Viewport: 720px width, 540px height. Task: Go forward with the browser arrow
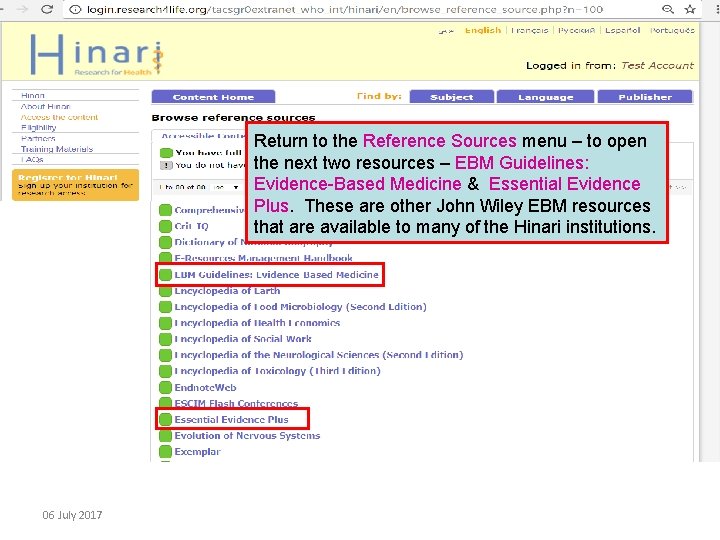(x=22, y=9)
